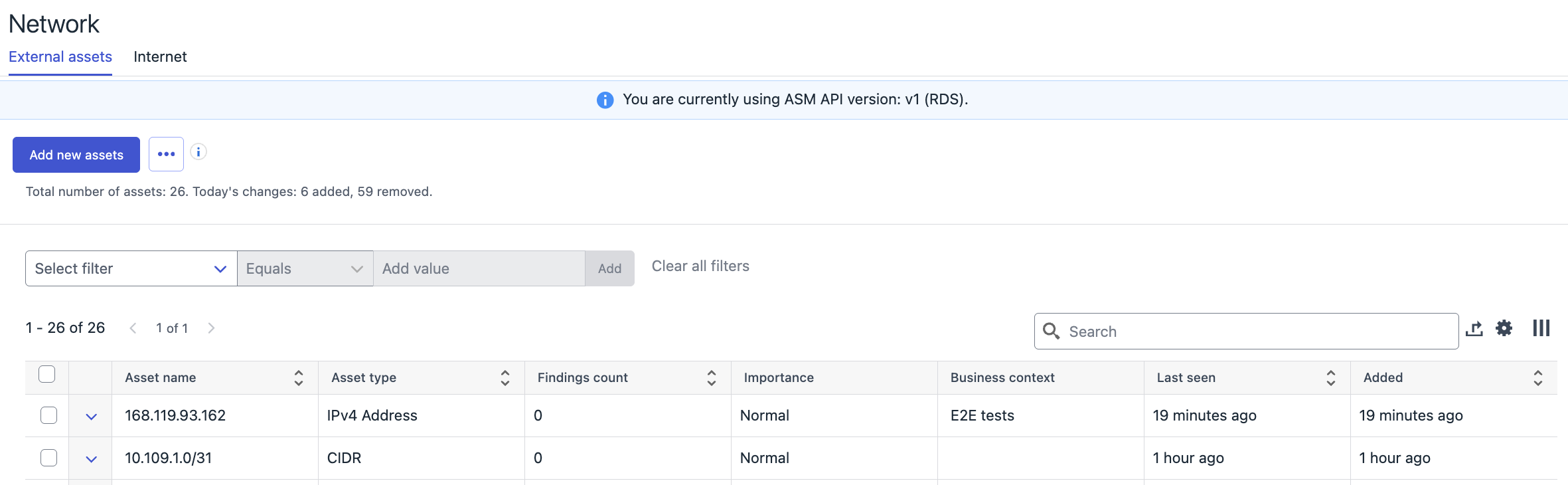Open the External assets tab
1568x485 pixels.
coord(60,57)
